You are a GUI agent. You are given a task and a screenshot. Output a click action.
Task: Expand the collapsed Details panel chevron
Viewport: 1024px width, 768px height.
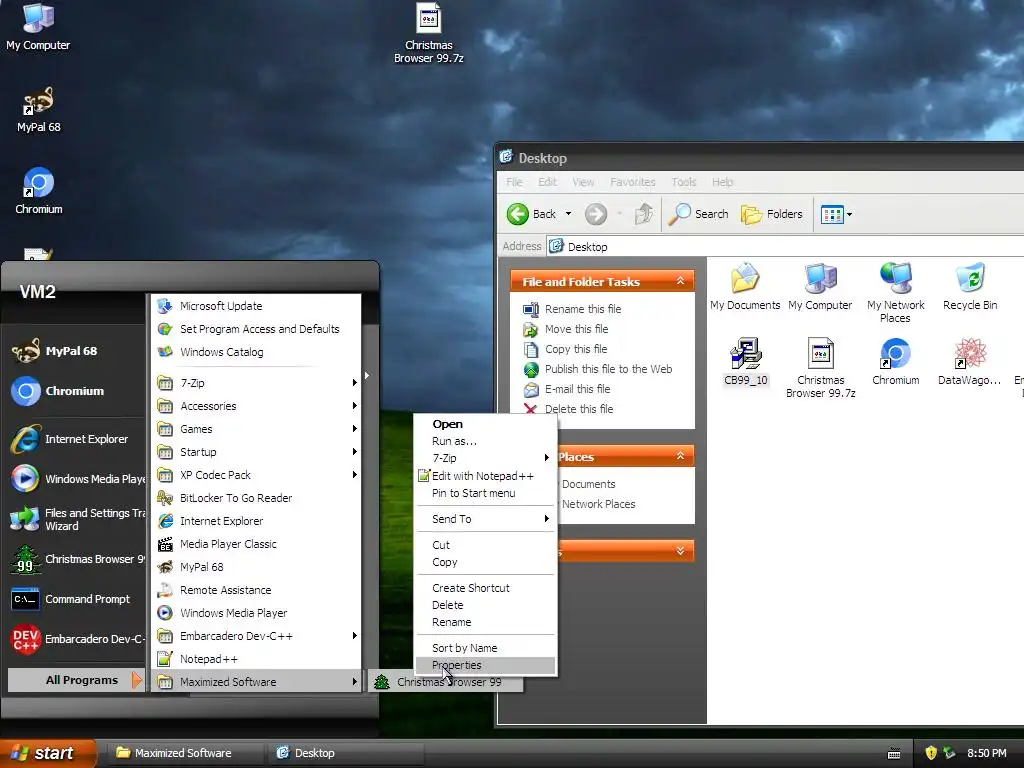point(680,551)
